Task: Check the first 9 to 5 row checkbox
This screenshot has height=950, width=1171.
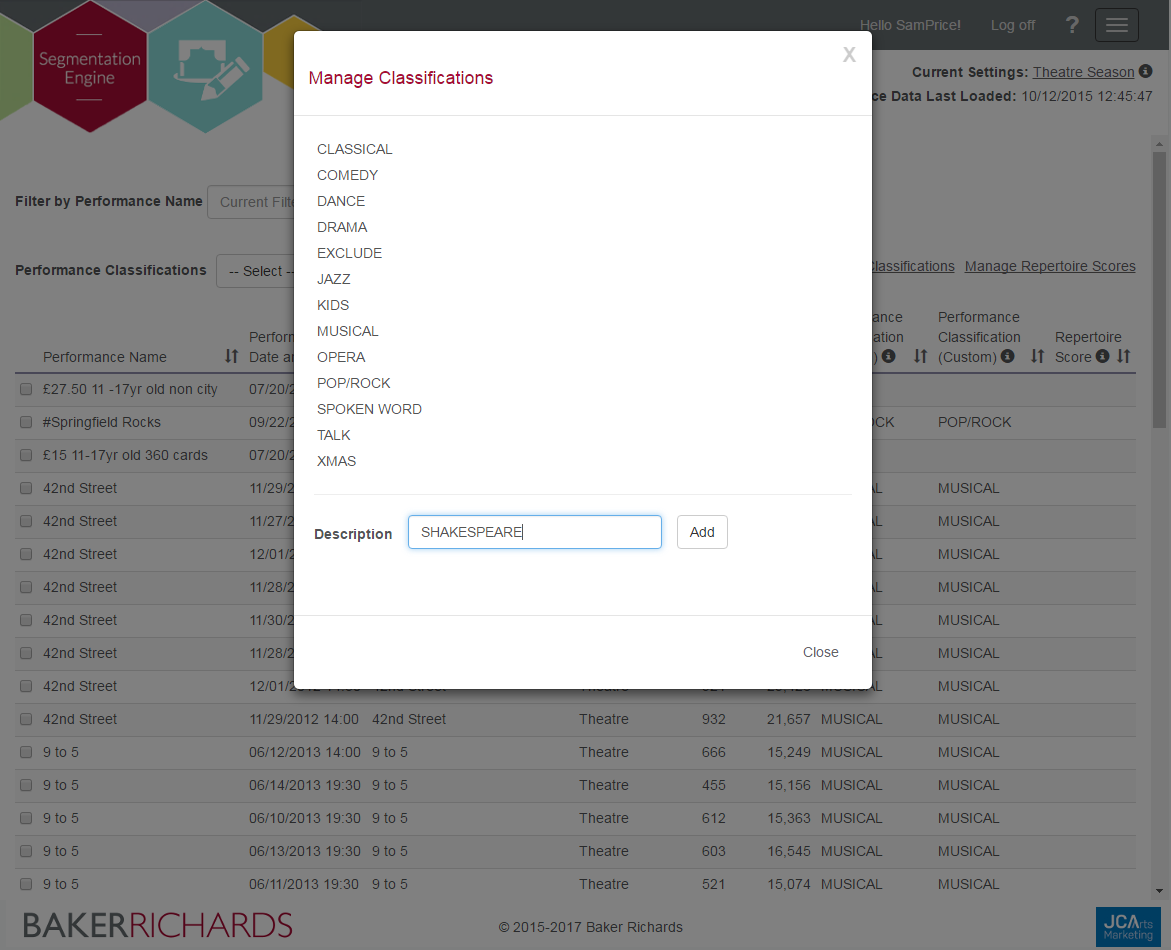Action: [x=26, y=752]
